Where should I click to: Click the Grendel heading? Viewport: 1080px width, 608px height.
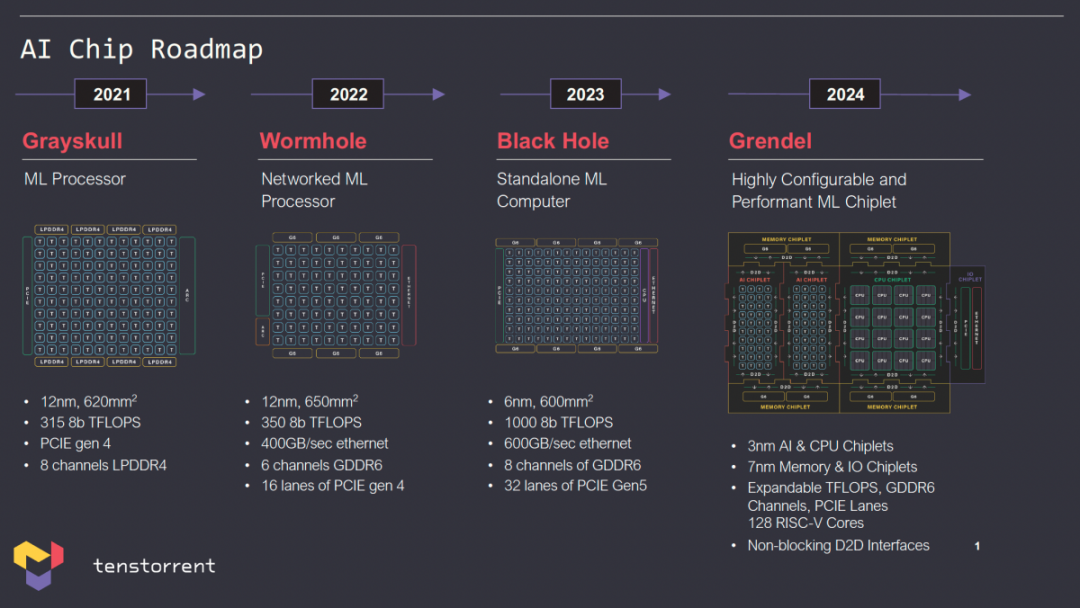click(770, 141)
